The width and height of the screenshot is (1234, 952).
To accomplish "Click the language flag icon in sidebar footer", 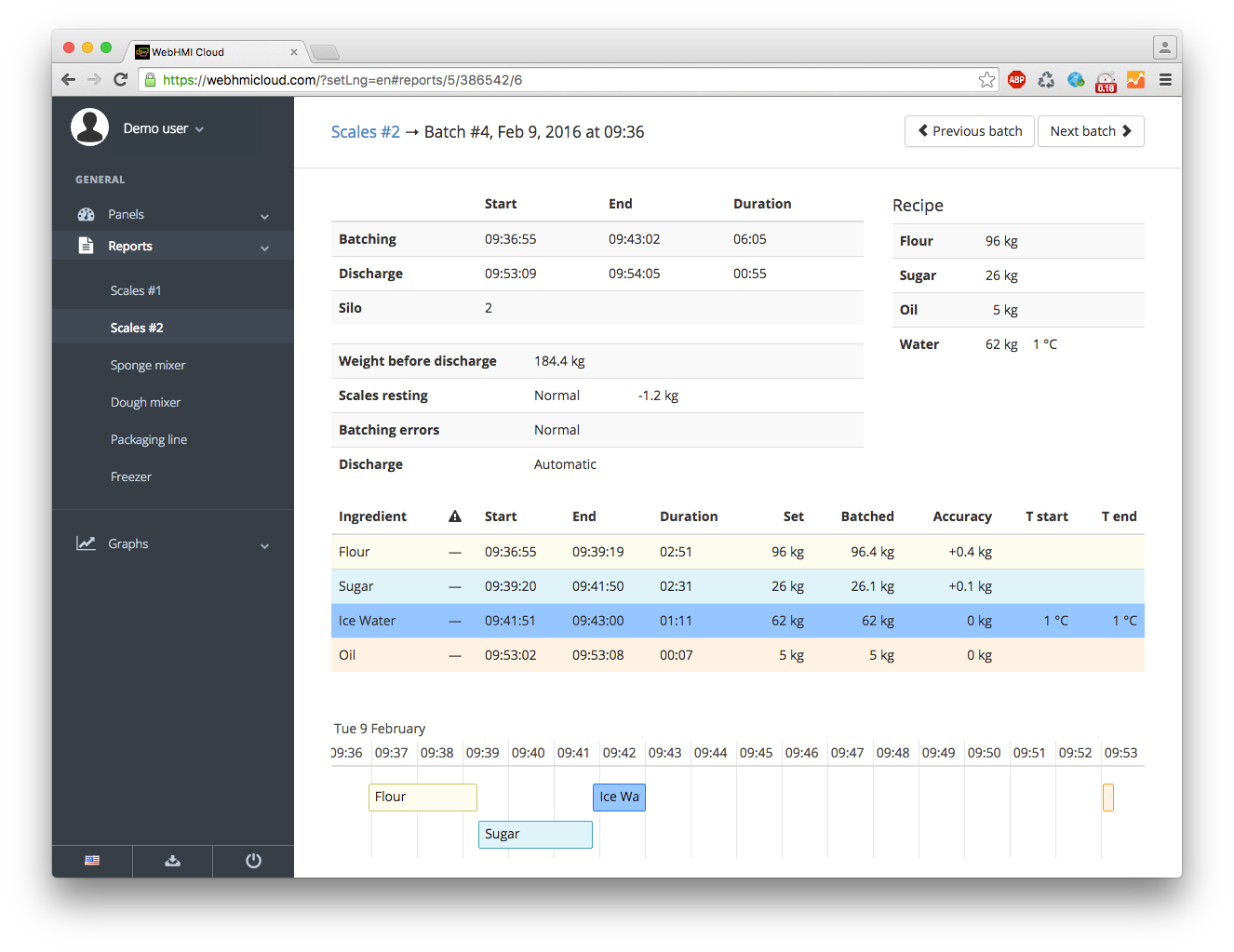I will pyautogui.click(x=92, y=861).
